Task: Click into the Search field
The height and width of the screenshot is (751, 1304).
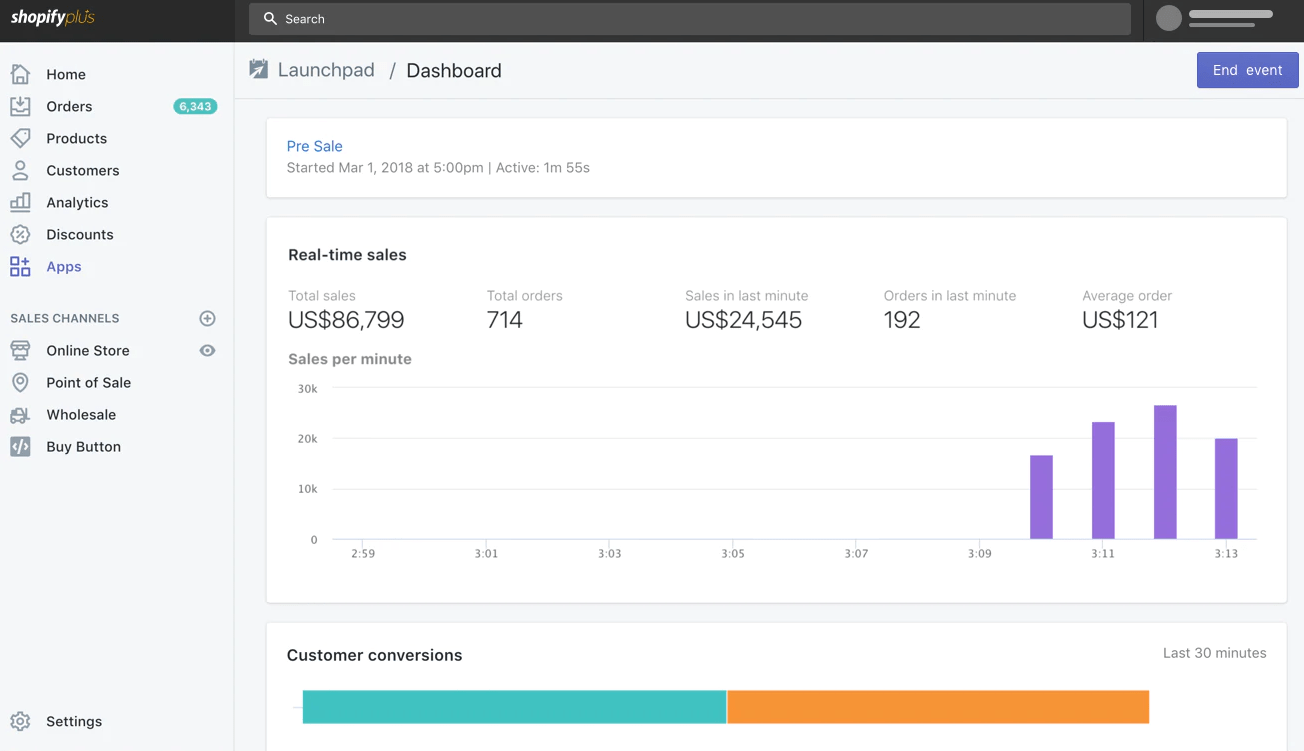Action: (690, 19)
